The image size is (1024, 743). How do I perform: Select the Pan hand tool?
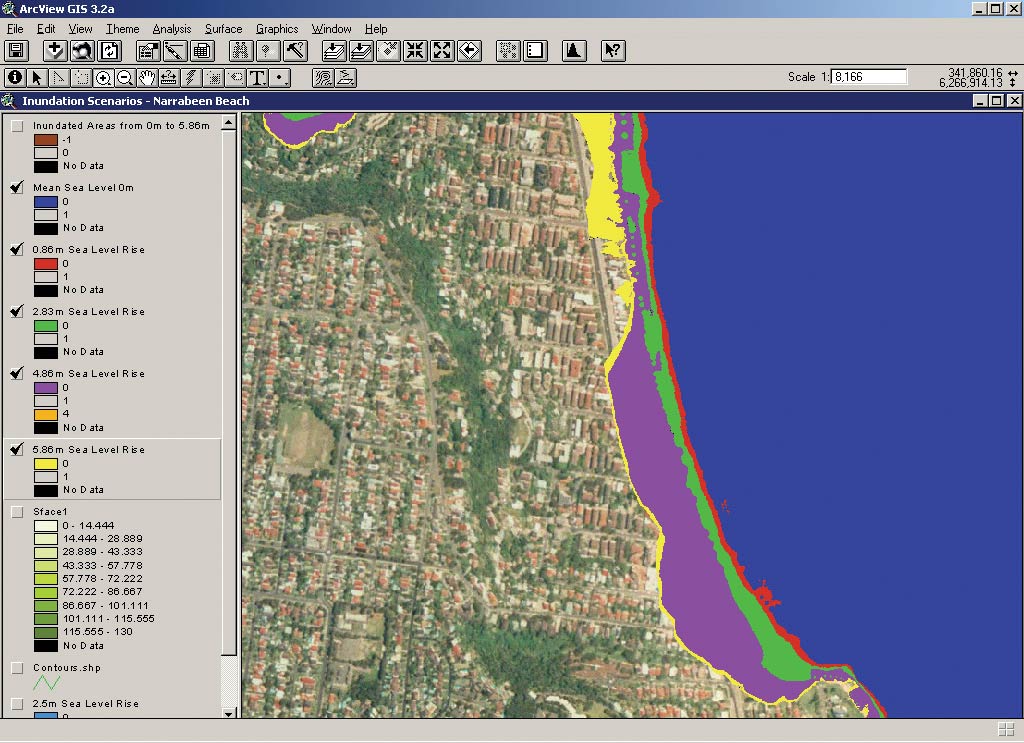pos(148,78)
